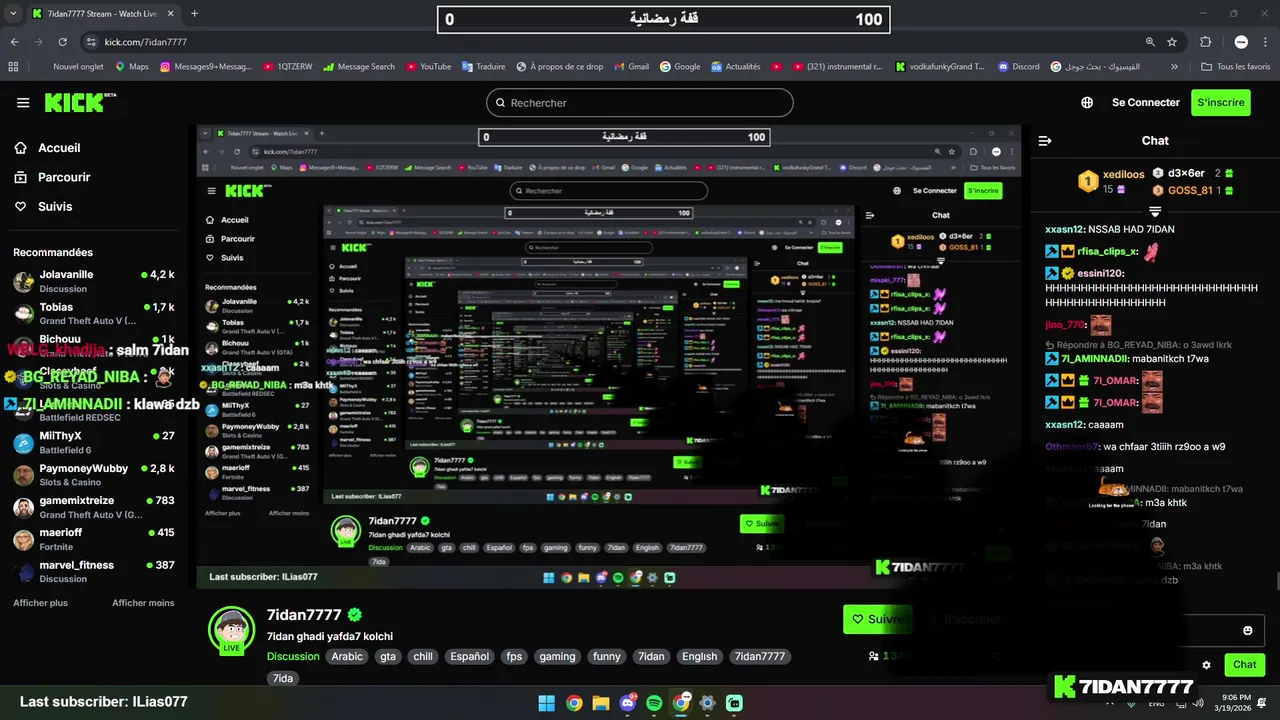Open a new browser tab with plus
Image resolution: width=1280 pixels, height=720 pixels.
point(194,14)
